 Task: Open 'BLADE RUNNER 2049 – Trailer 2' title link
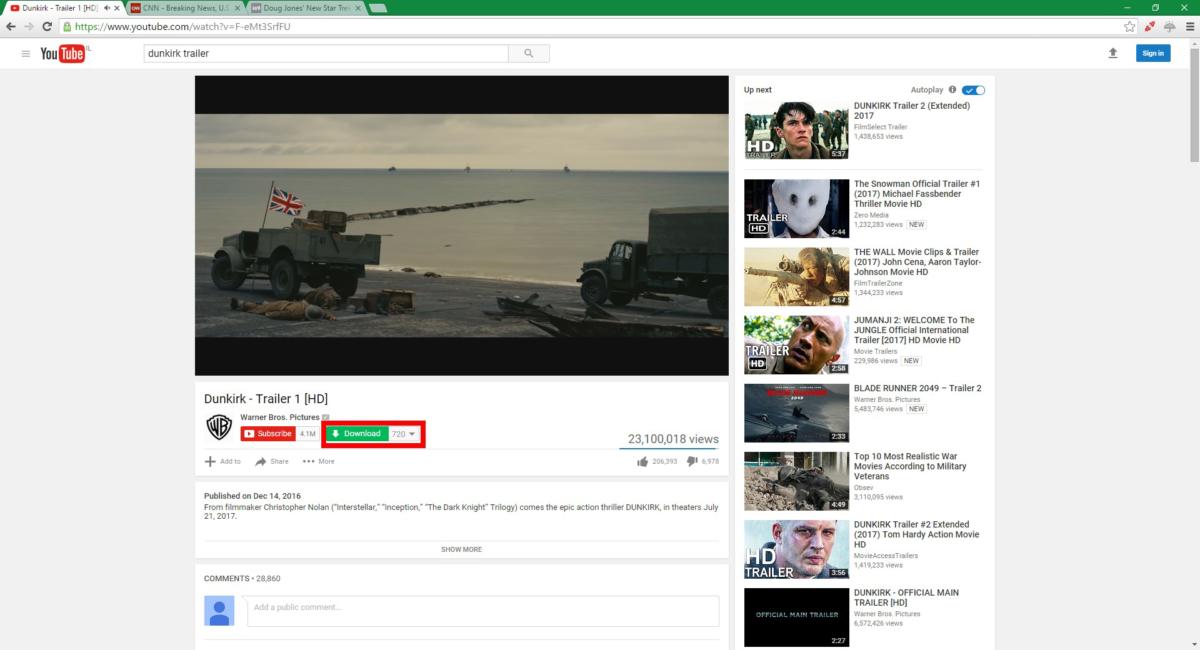coord(918,388)
